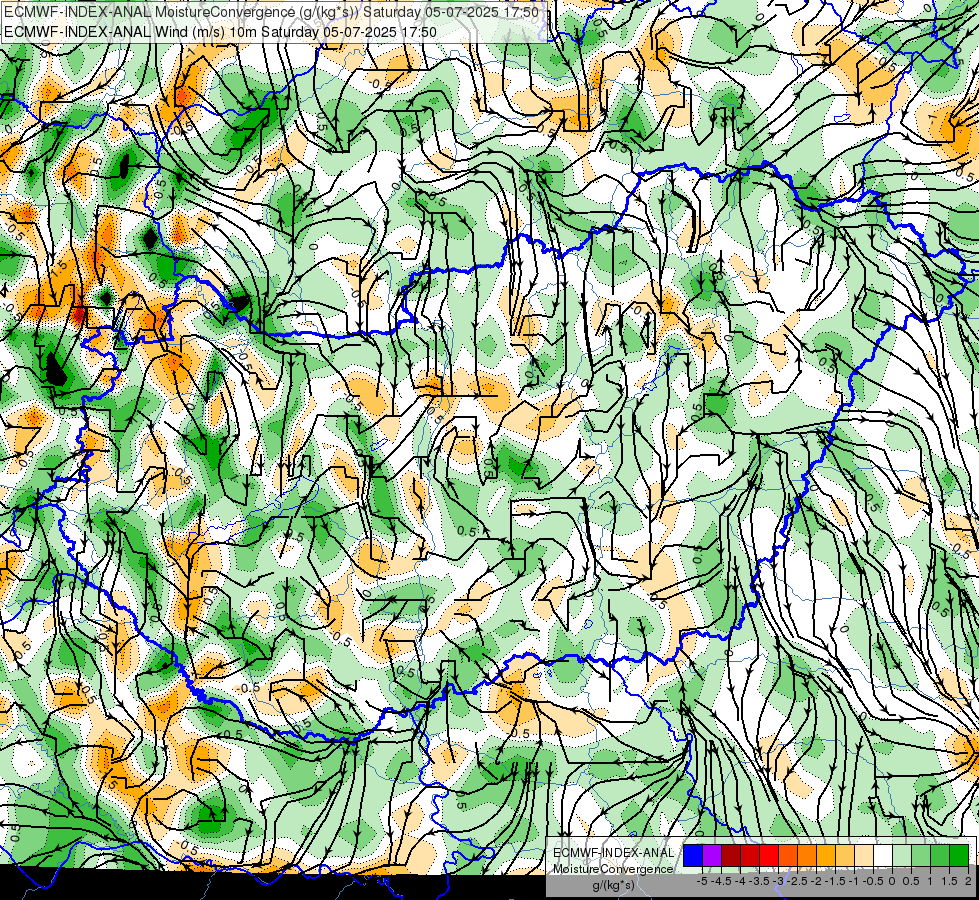Click the purple legend color swatch
Viewport: 979px width, 900px height.
tap(712, 856)
